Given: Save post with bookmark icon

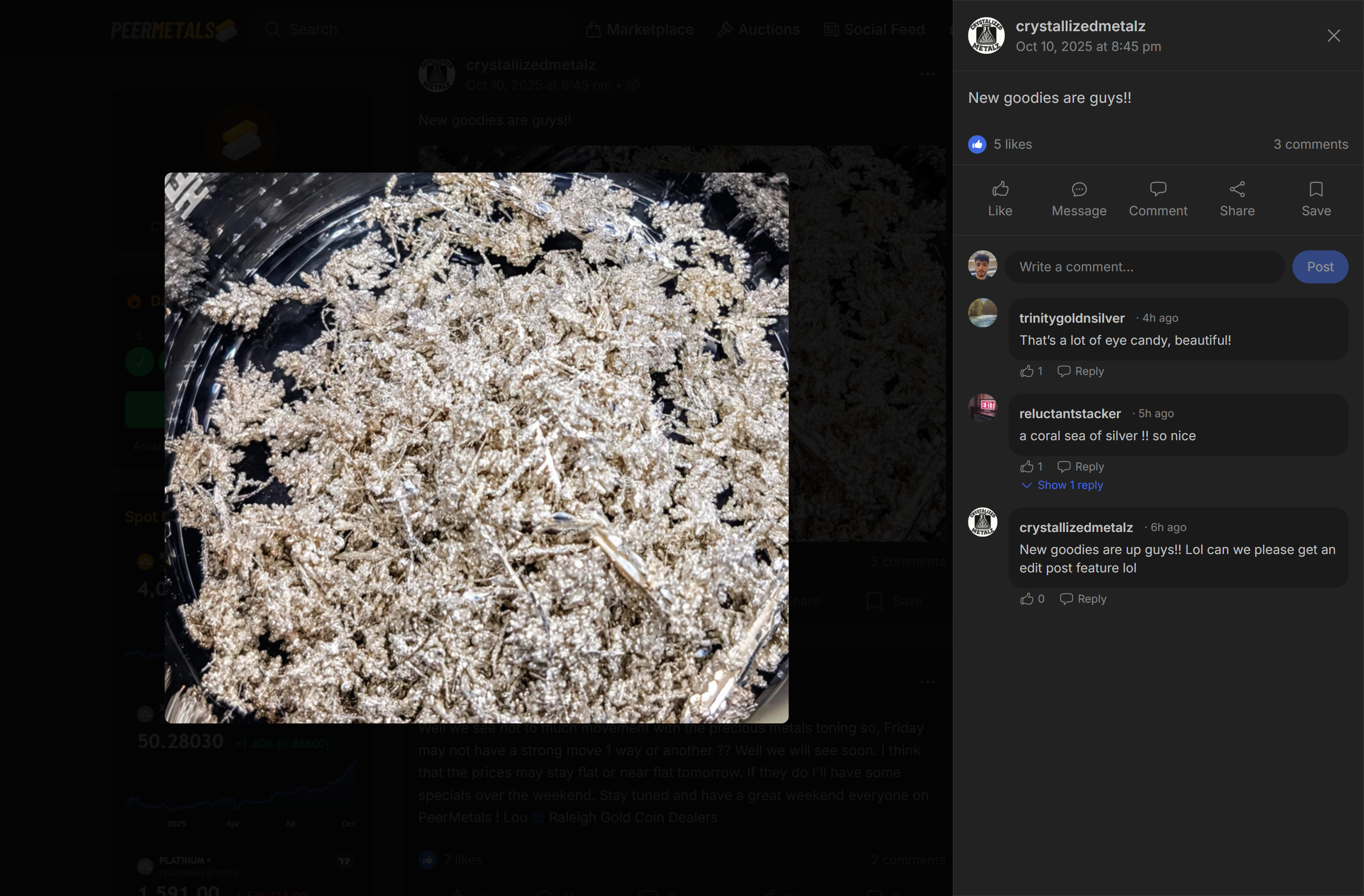Looking at the screenshot, I should click(1316, 189).
